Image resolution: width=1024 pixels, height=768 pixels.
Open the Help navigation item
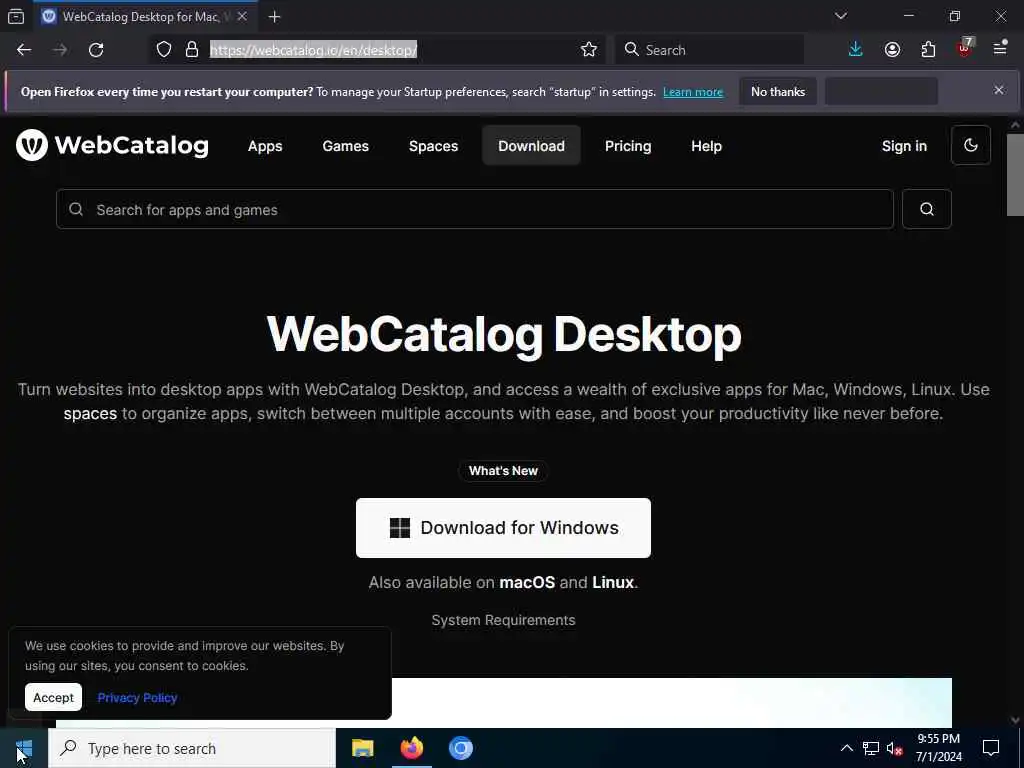click(x=707, y=146)
